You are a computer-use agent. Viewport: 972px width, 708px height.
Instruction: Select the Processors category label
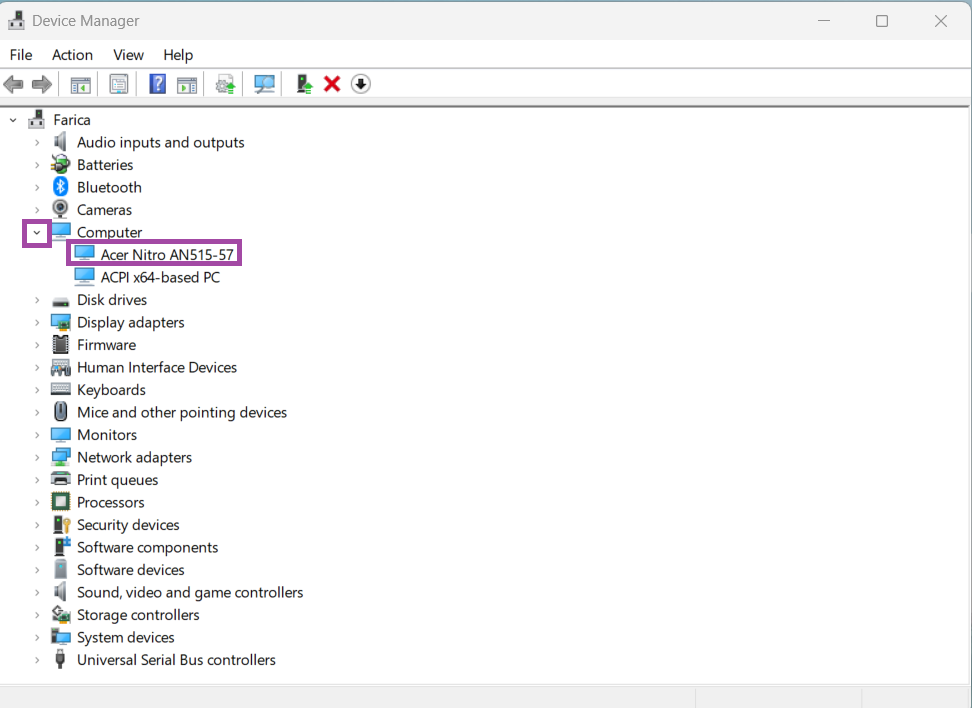click(x=110, y=503)
